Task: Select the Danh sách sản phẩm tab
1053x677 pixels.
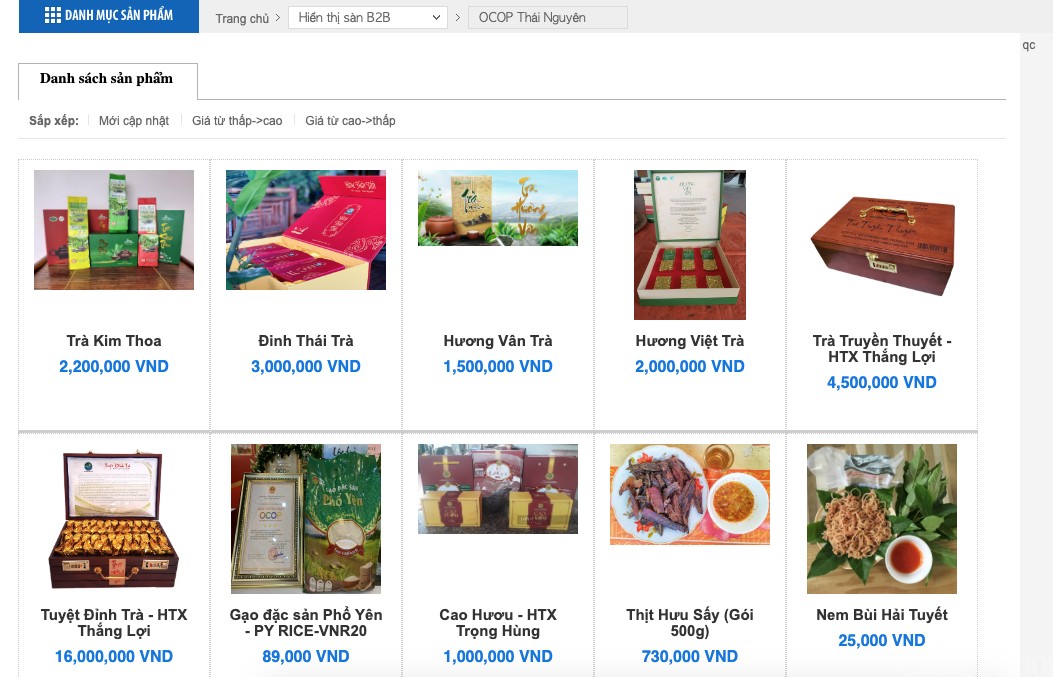Action: pos(106,79)
